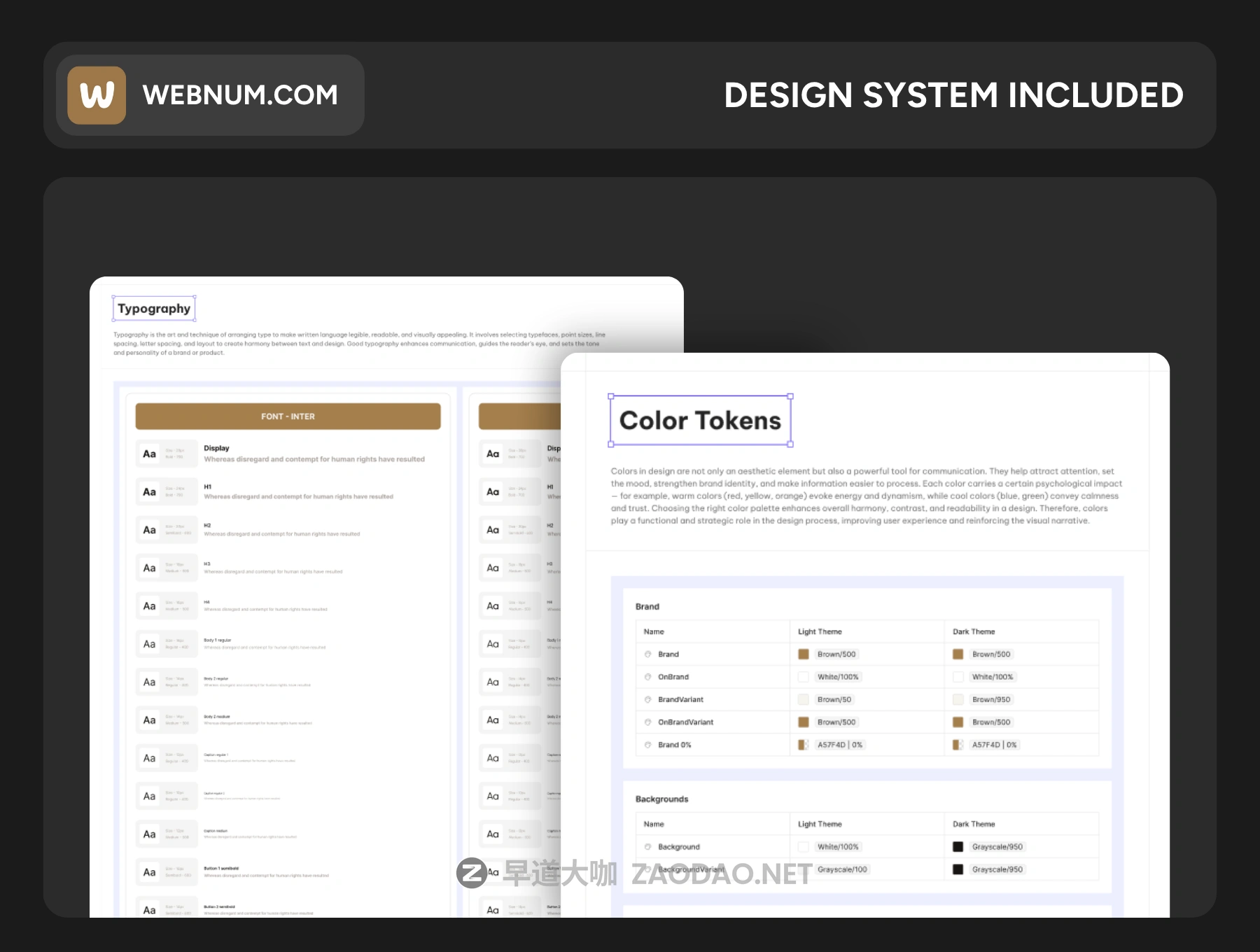Image resolution: width=1260 pixels, height=952 pixels.
Task: Click the FONT - INTER header bar
Action: click(288, 416)
